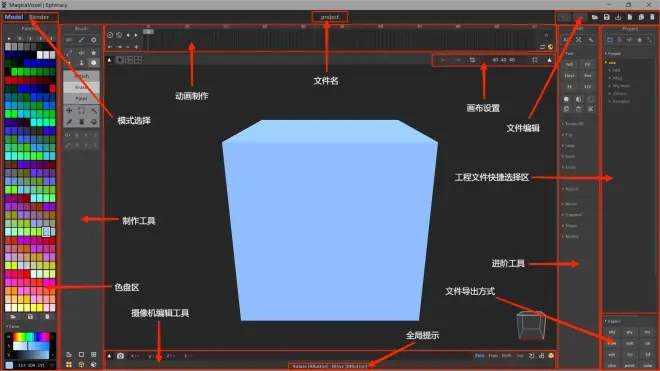Switch brush mode to Paint
The image size is (660, 371).
[82, 98]
